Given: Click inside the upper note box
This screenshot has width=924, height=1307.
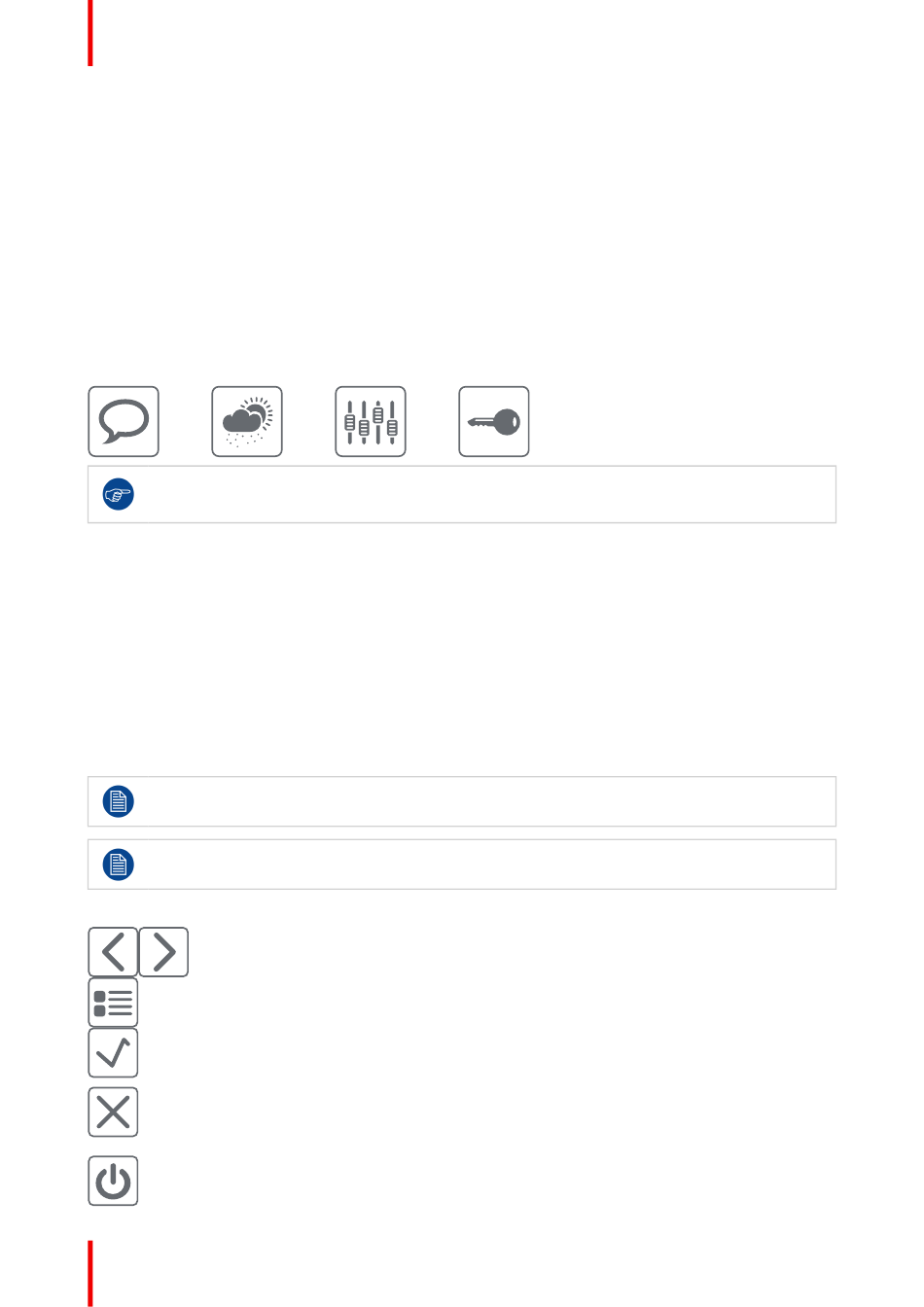Looking at the screenshot, I should [462, 801].
